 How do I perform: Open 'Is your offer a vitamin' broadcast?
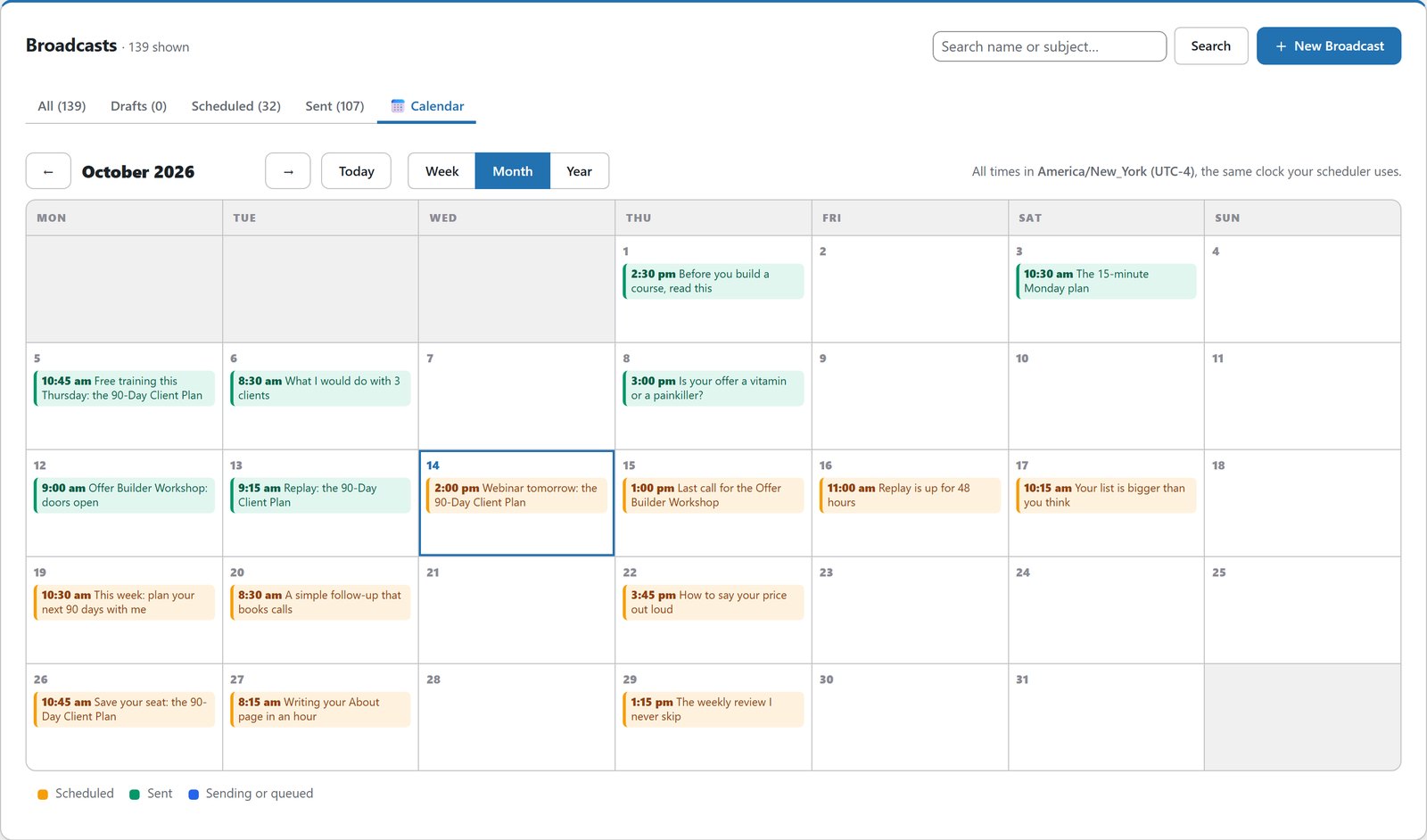713,388
